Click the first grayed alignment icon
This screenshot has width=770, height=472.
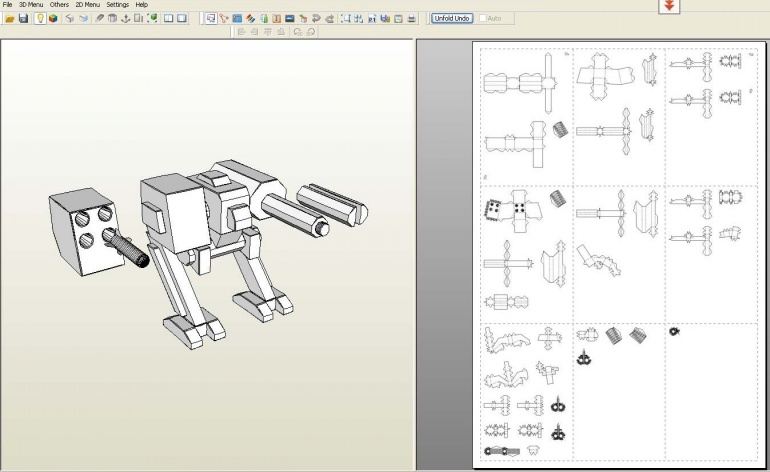(241, 32)
